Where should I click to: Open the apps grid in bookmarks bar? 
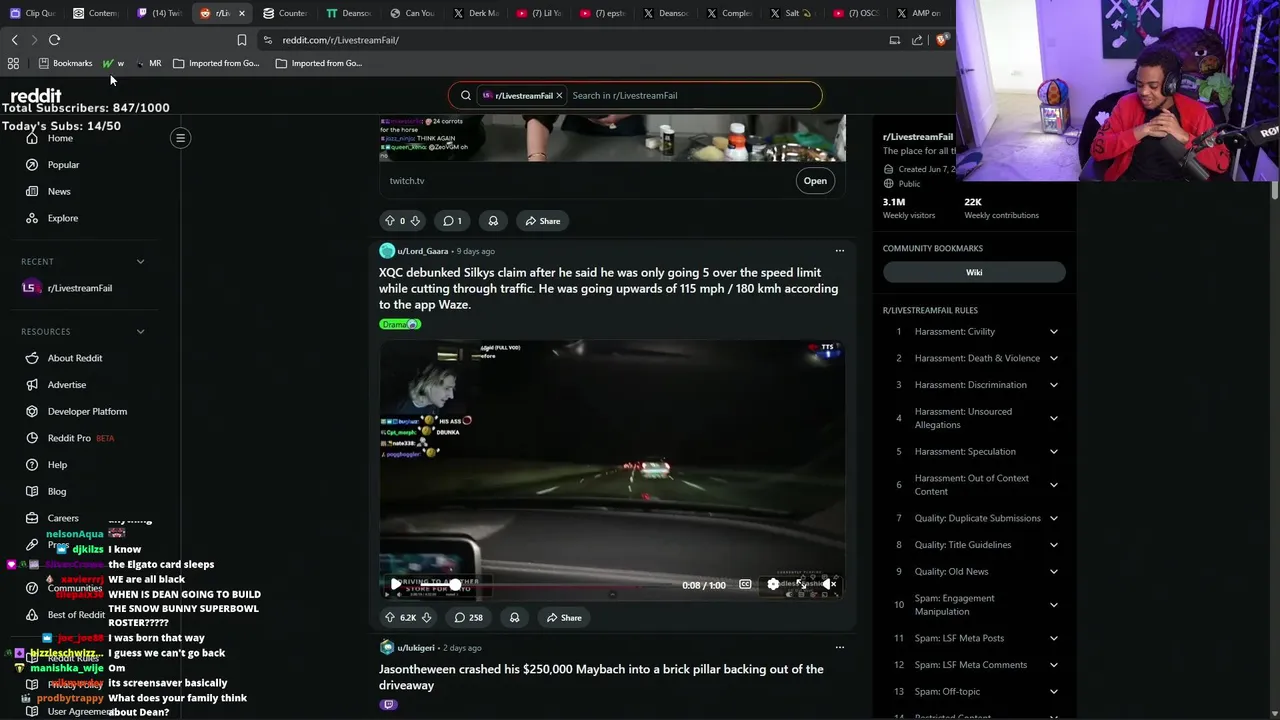pyautogui.click(x=13, y=63)
